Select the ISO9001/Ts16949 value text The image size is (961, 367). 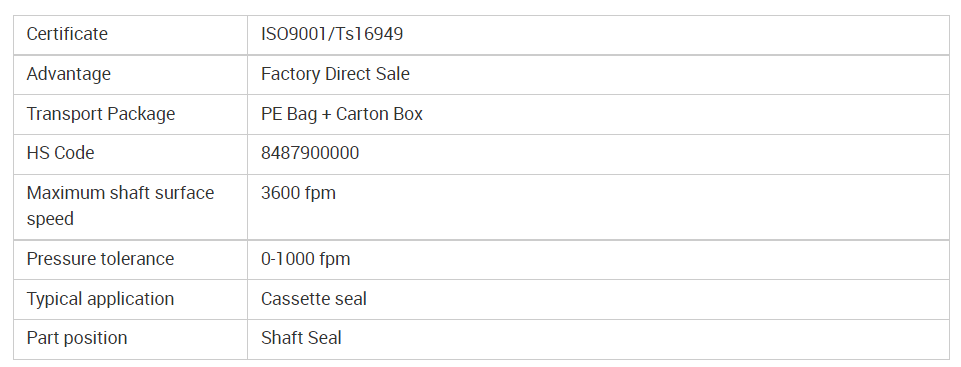pyautogui.click(x=332, y=34)
